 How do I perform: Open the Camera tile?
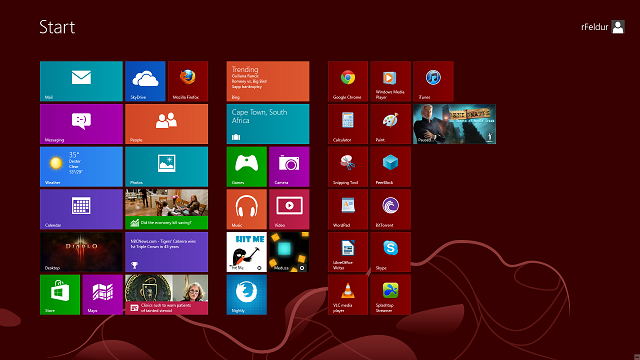(289, 167)
